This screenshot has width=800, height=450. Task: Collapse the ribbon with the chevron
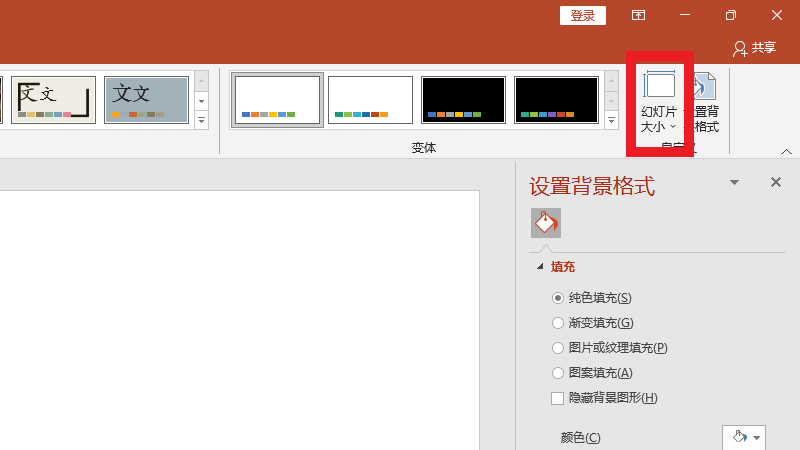click(786, 151)
